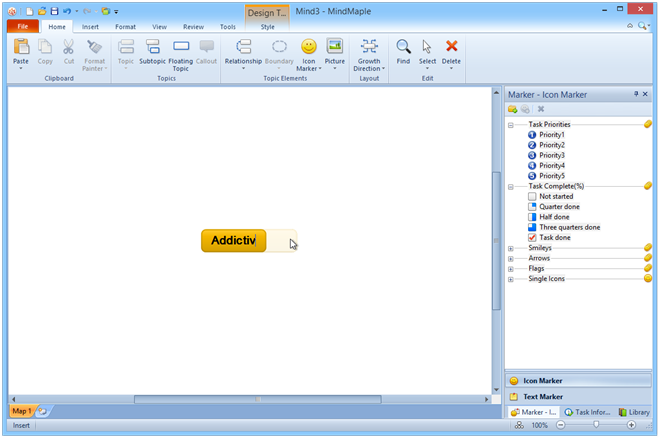Click the red Delete icon
This screenshot has width=660, height=438.
pyautogui.click(x=452, y=47)
